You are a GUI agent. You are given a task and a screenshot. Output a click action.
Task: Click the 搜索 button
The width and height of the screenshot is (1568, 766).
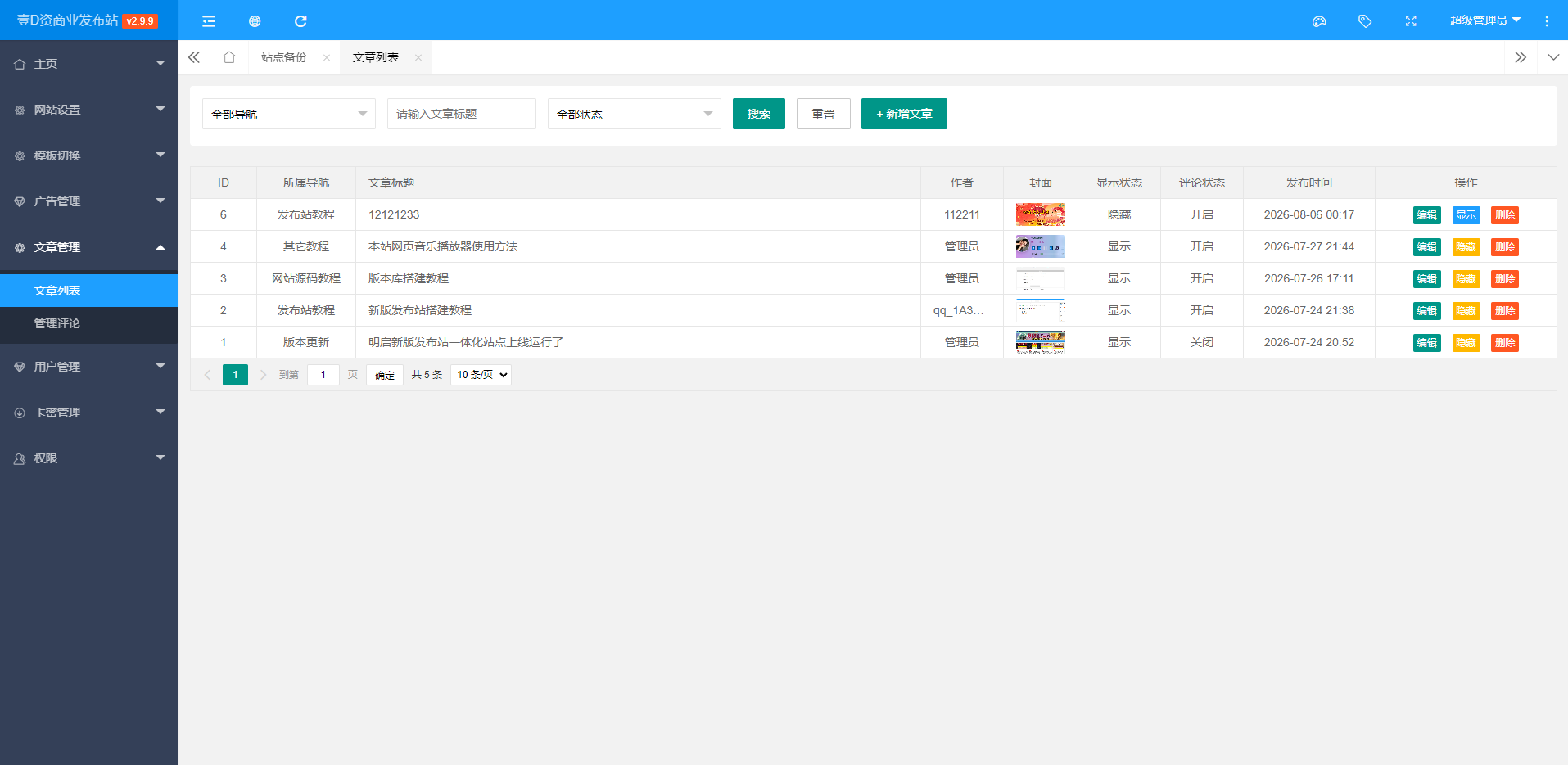[x=759, y=114]
